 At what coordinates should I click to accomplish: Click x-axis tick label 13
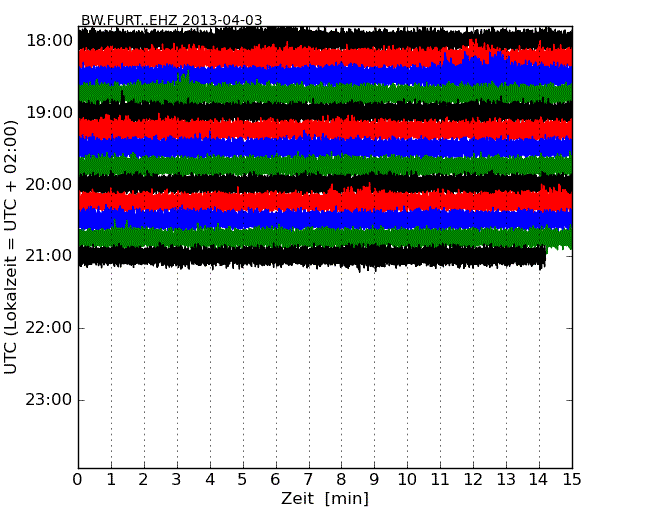[x=506, y=480]
